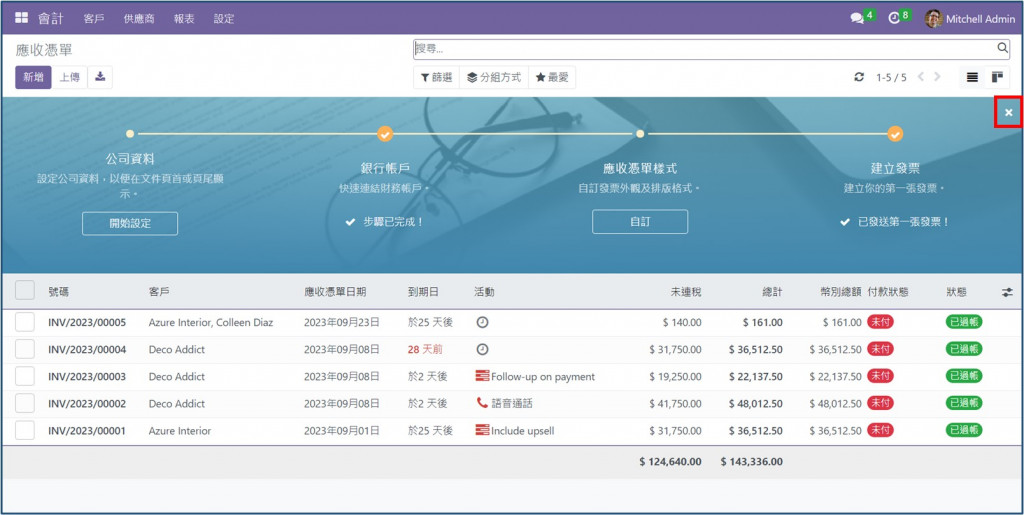Viewport: 1024px width, 515px height.
Task: Click the 上傳 button
Action: 70,77
